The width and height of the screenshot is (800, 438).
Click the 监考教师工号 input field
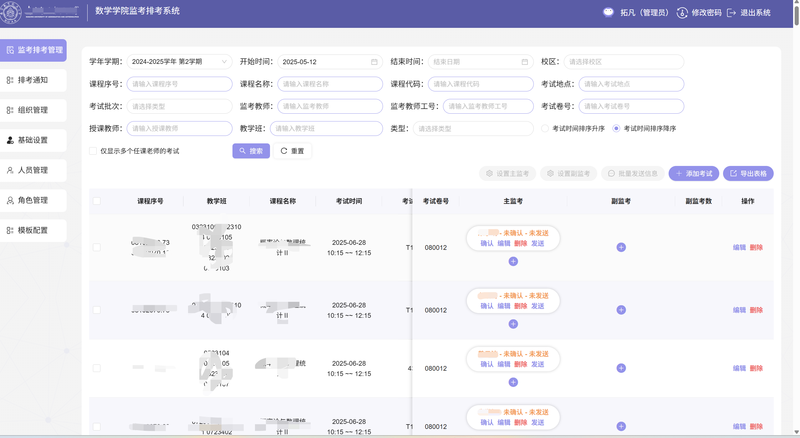[488, 106]
